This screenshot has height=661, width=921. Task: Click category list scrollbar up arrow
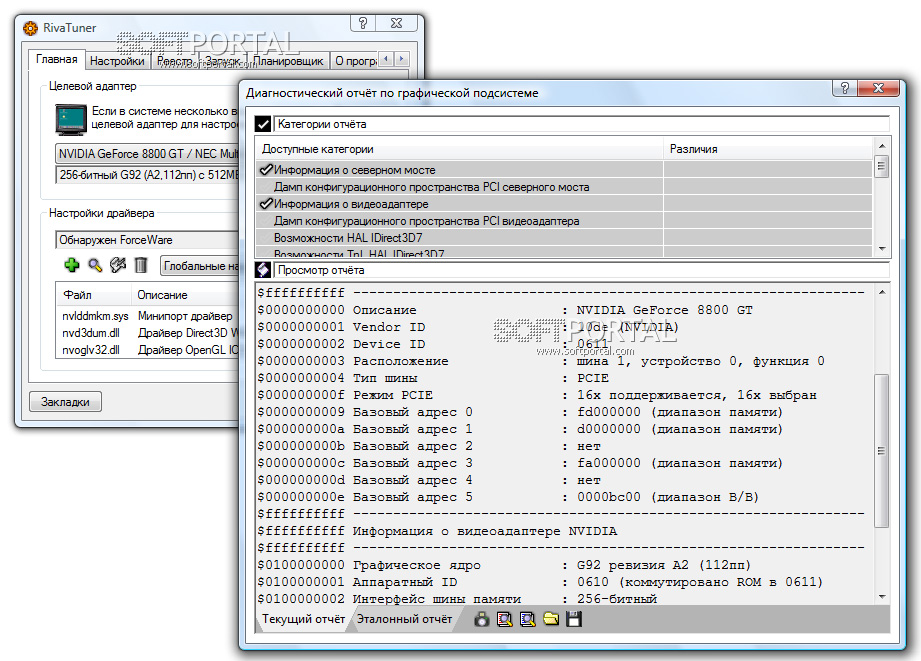882,146
